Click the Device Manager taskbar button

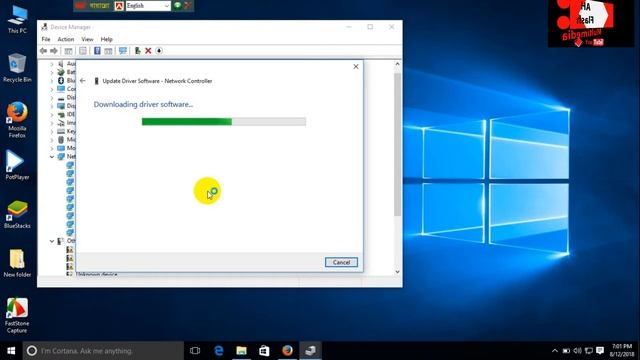tap(311, 351)
